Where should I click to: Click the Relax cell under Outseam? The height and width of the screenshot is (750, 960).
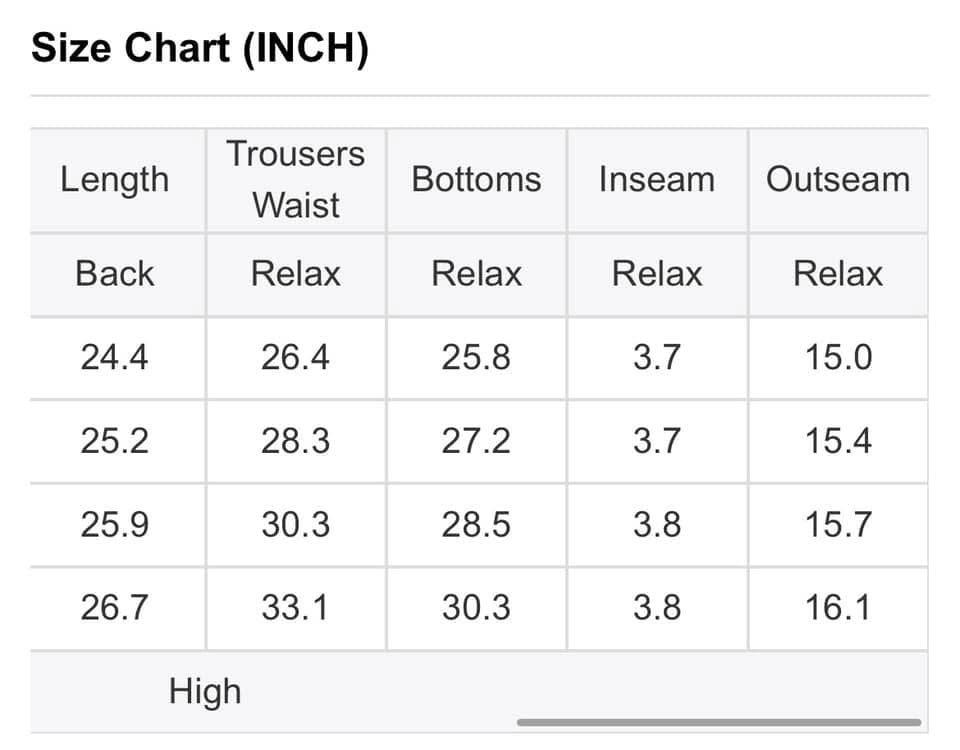coord(838,274)
